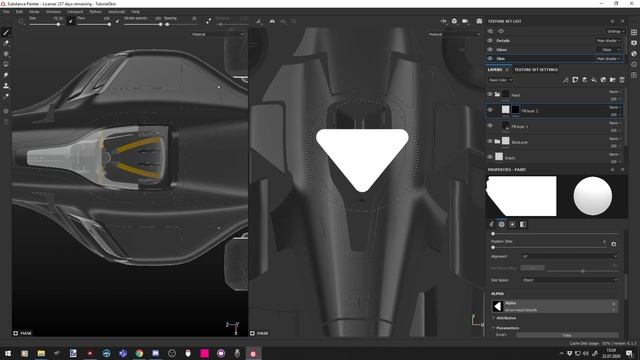Click the Brush properties button in Properties panel
This screenshot has width=640, height=360.
(x=491, y=224)
